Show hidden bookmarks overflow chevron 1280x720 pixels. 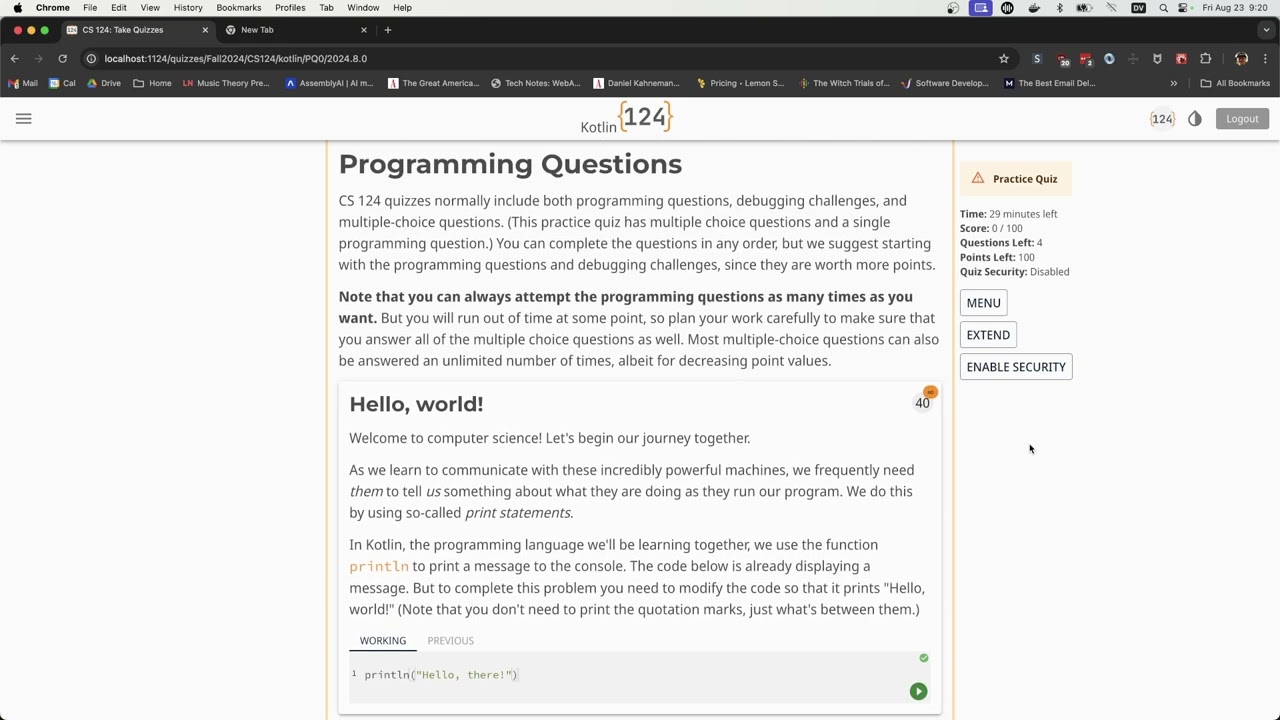[x=1174, y=83]
